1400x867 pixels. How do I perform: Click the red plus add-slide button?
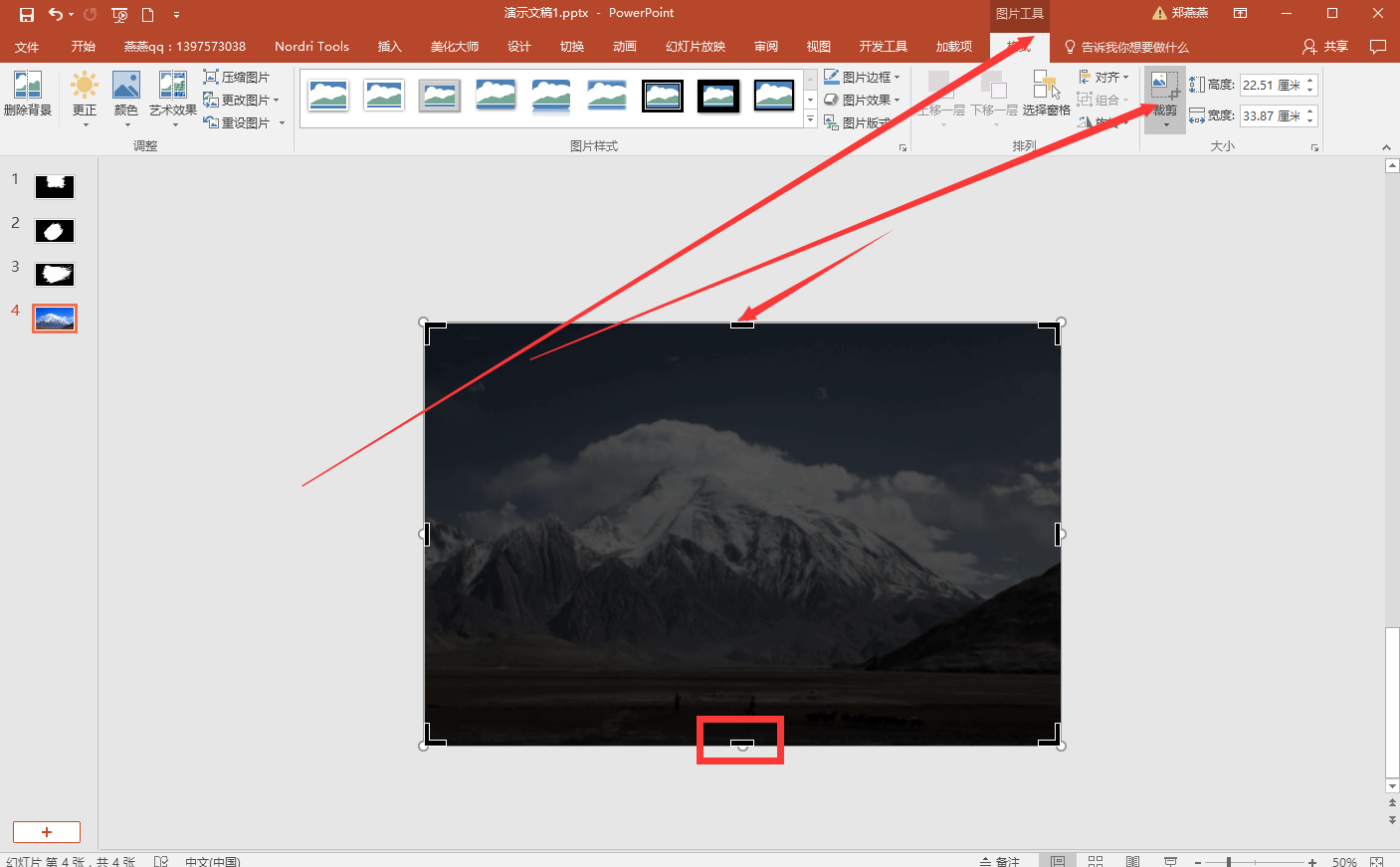tap(47, 832)
